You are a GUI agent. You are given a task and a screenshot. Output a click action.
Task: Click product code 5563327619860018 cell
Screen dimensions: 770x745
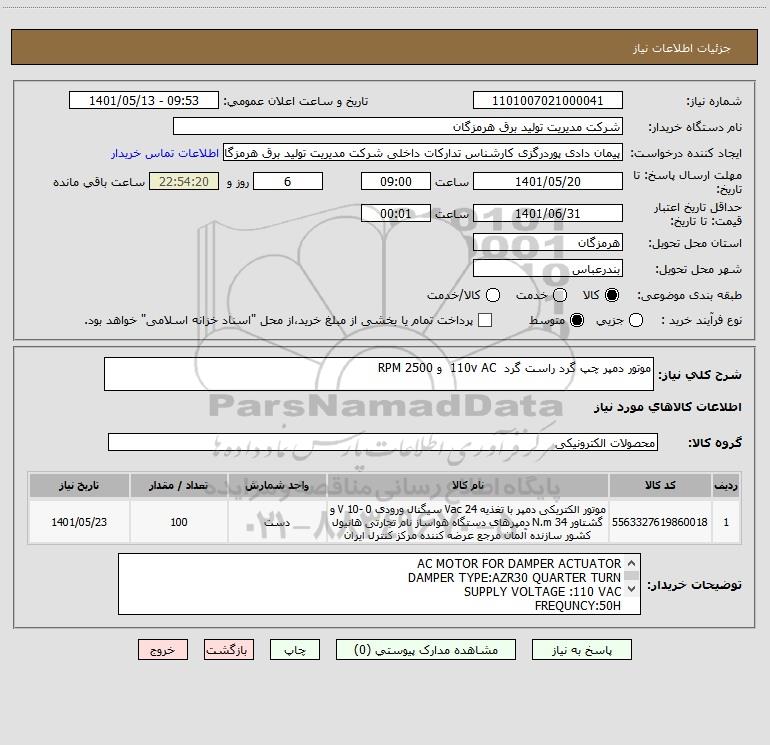coord(660,522)
